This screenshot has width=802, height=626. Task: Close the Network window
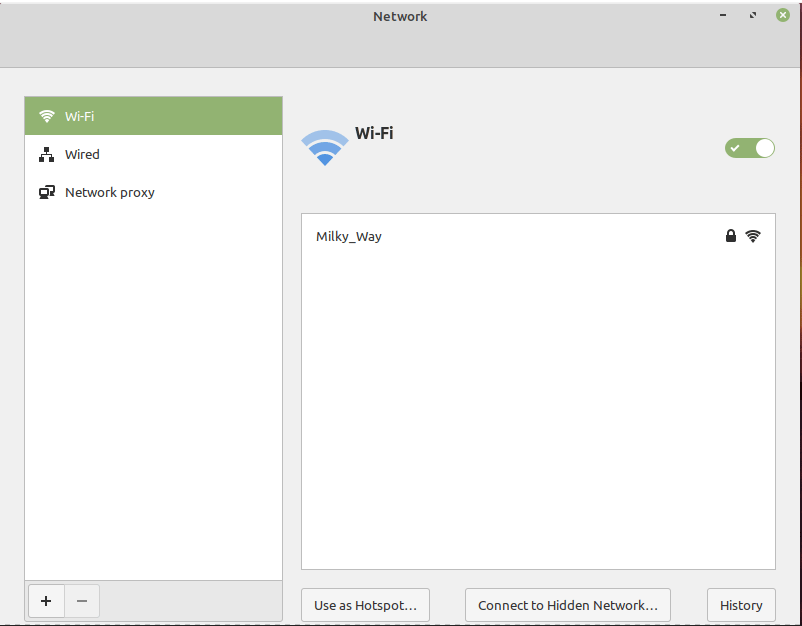[x=783, y=15]
